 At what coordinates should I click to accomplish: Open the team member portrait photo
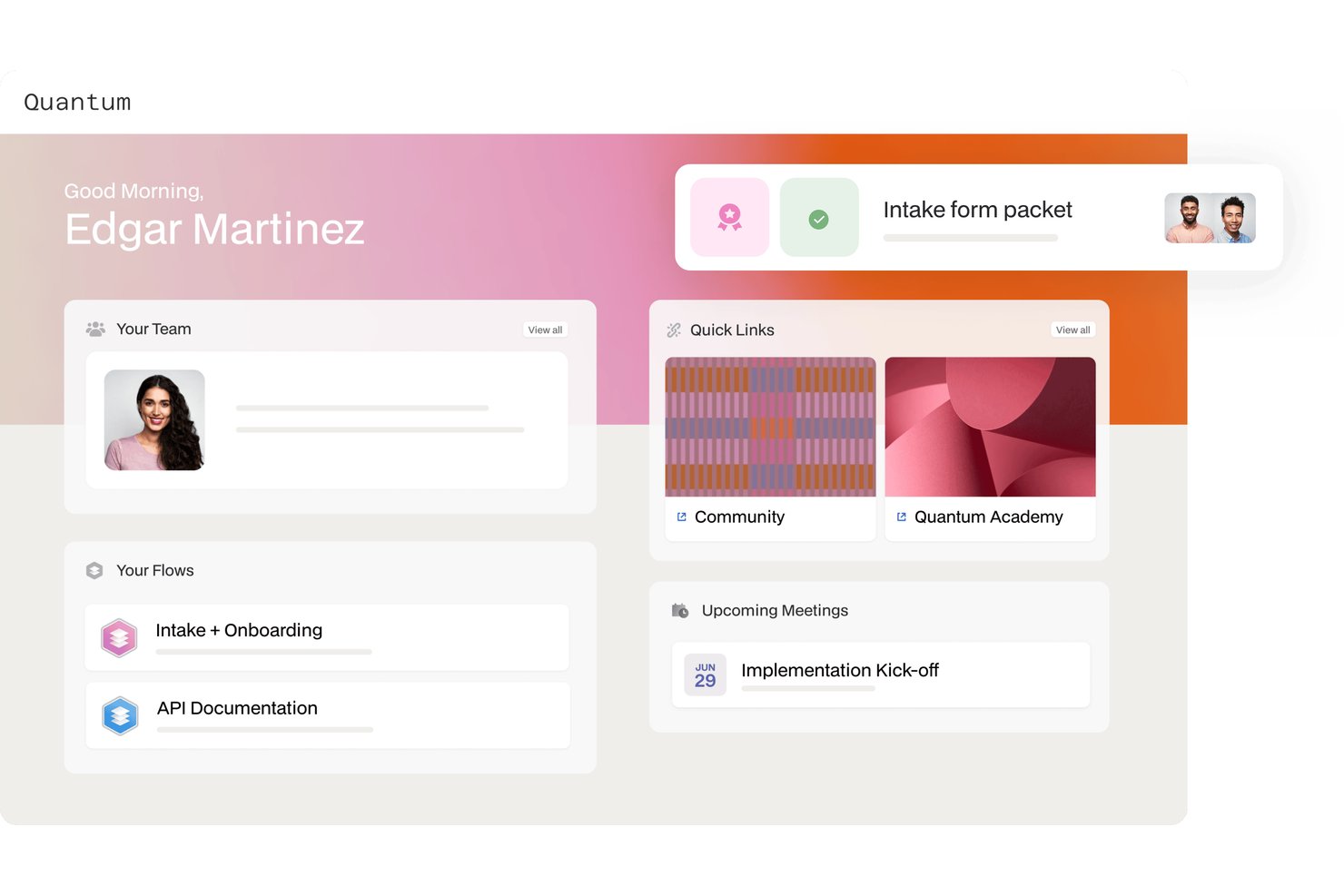tap(154, 419)
